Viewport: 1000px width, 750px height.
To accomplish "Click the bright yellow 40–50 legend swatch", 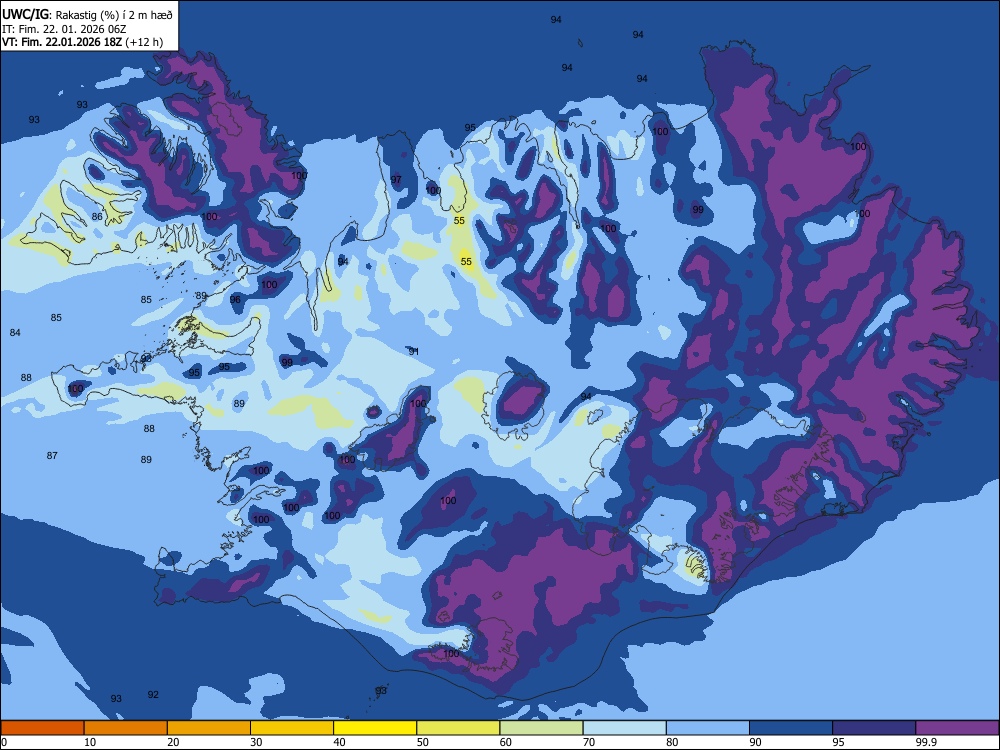I will (x=375, y=728).
